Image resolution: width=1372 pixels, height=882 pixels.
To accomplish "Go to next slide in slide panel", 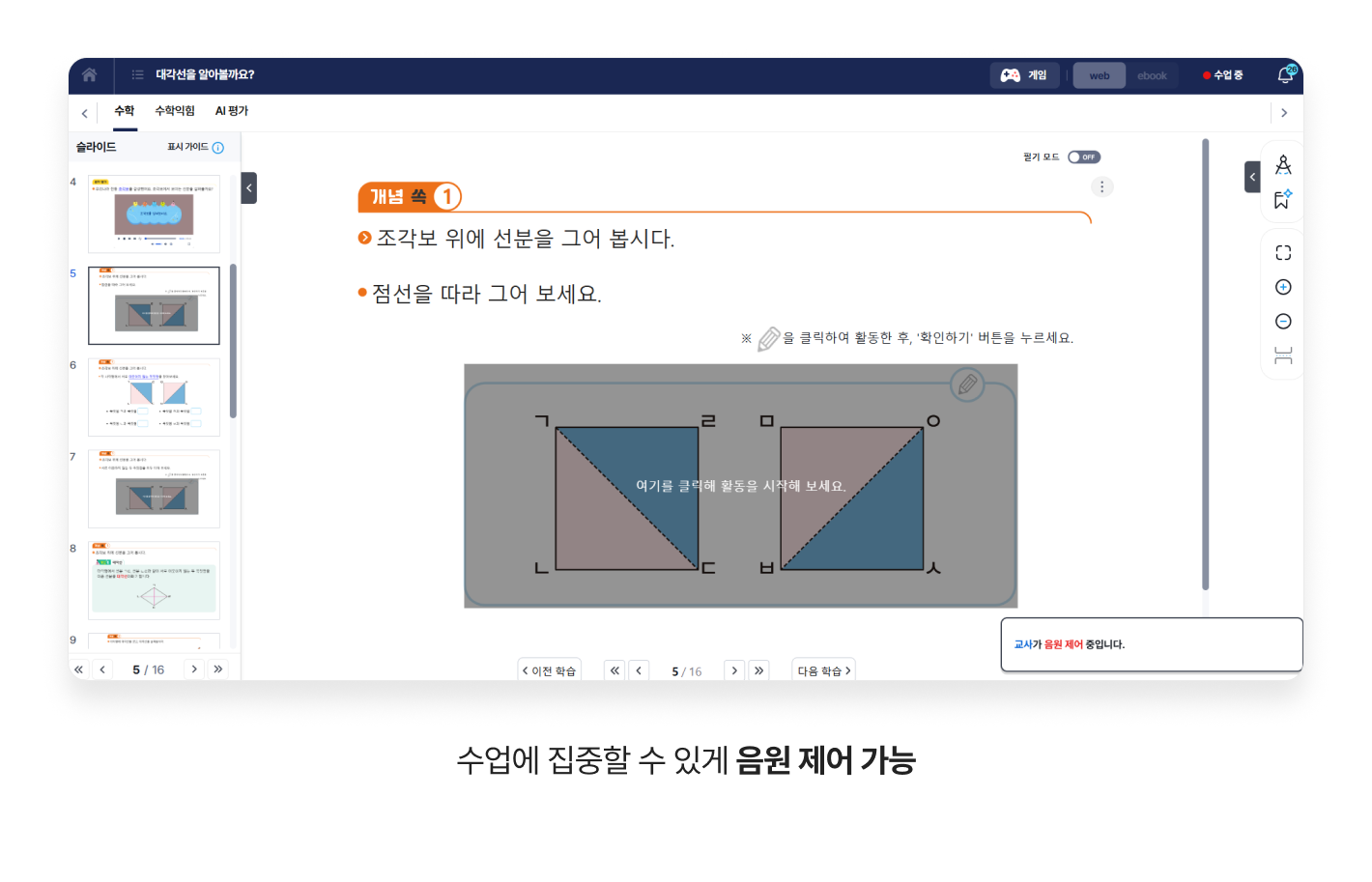I will pos(194,669).
